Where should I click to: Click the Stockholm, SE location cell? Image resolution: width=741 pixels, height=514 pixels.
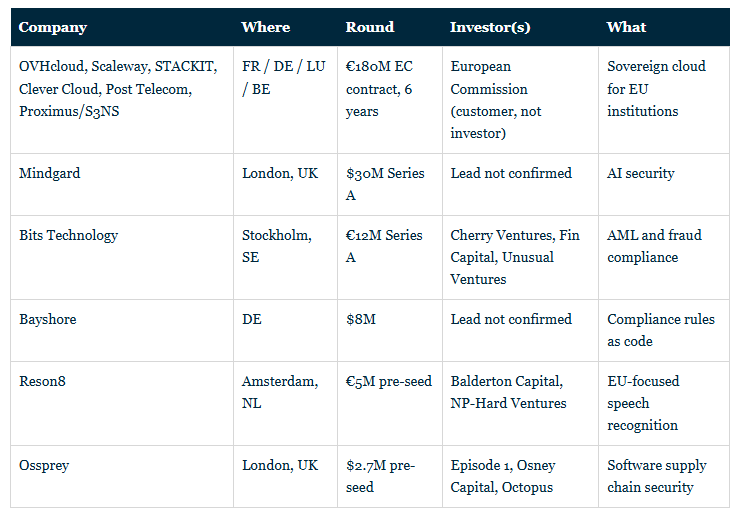(x=285, y=257)
